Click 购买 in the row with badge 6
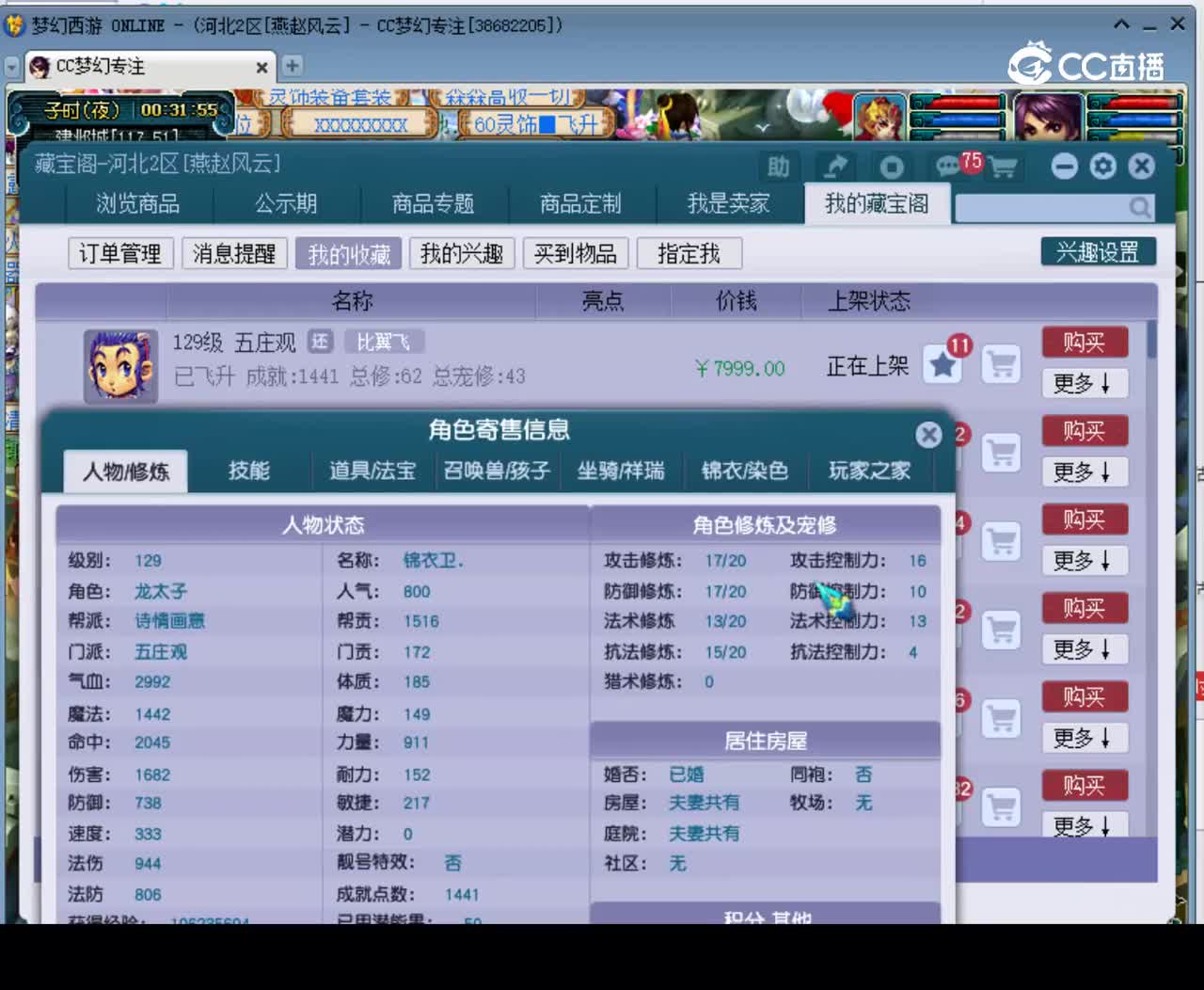The height and width of the screenshot is (990, 1204). (1085, 696)
